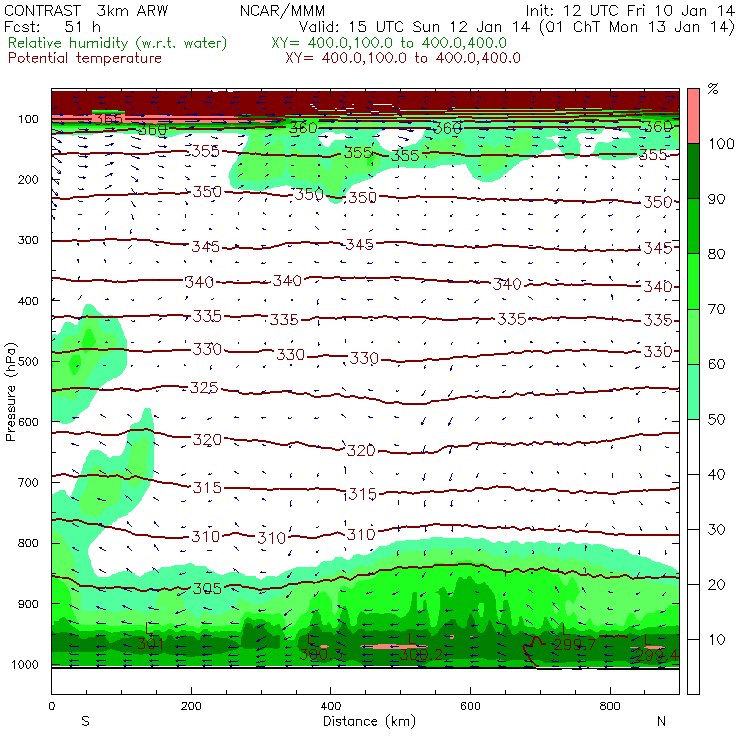Image resolution: width=740 pixels, height=740 pixels.
Task: Click the colorbar '90' tick label
Action: (x=716, y=199)
